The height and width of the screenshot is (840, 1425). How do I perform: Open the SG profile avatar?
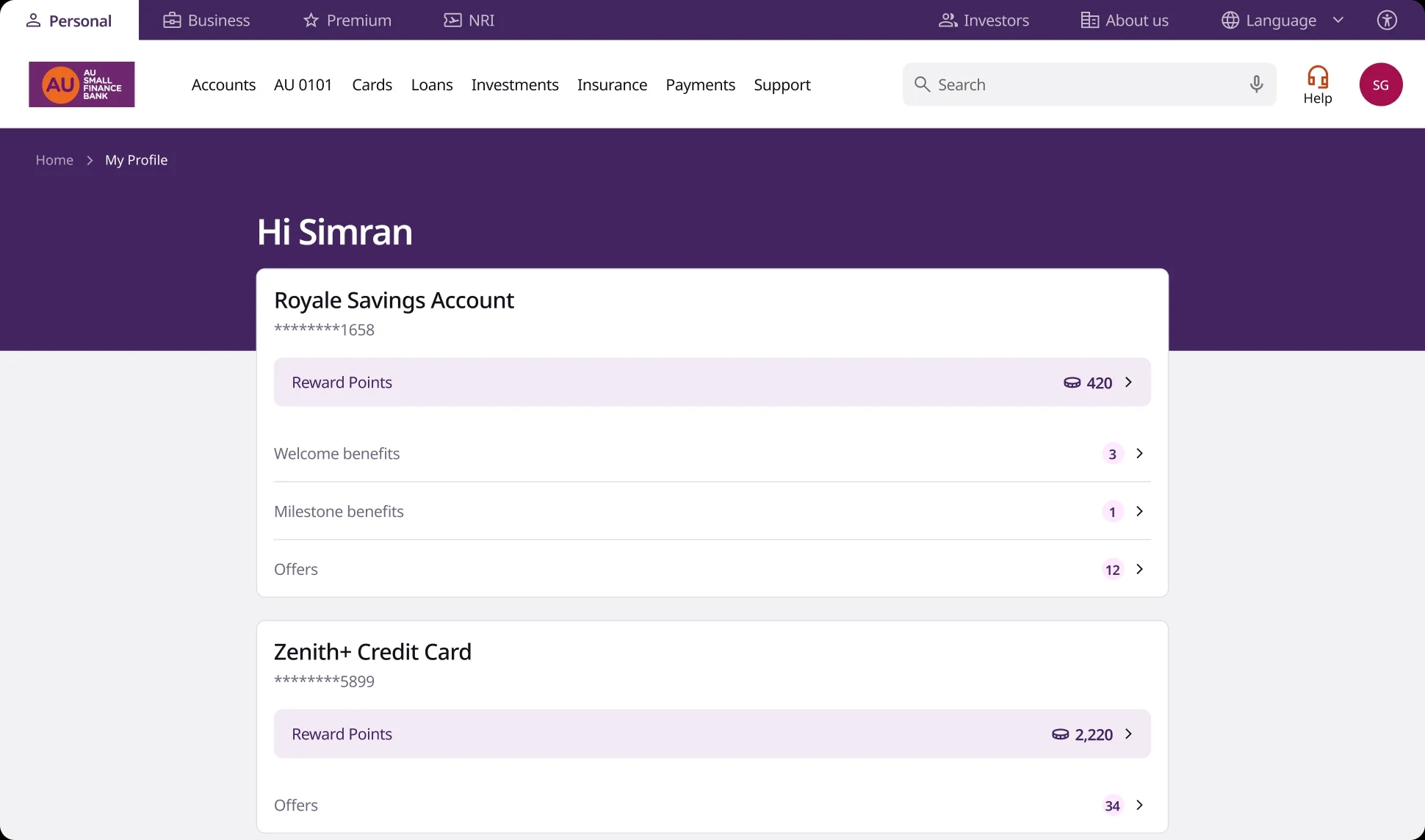point(1381,84)
